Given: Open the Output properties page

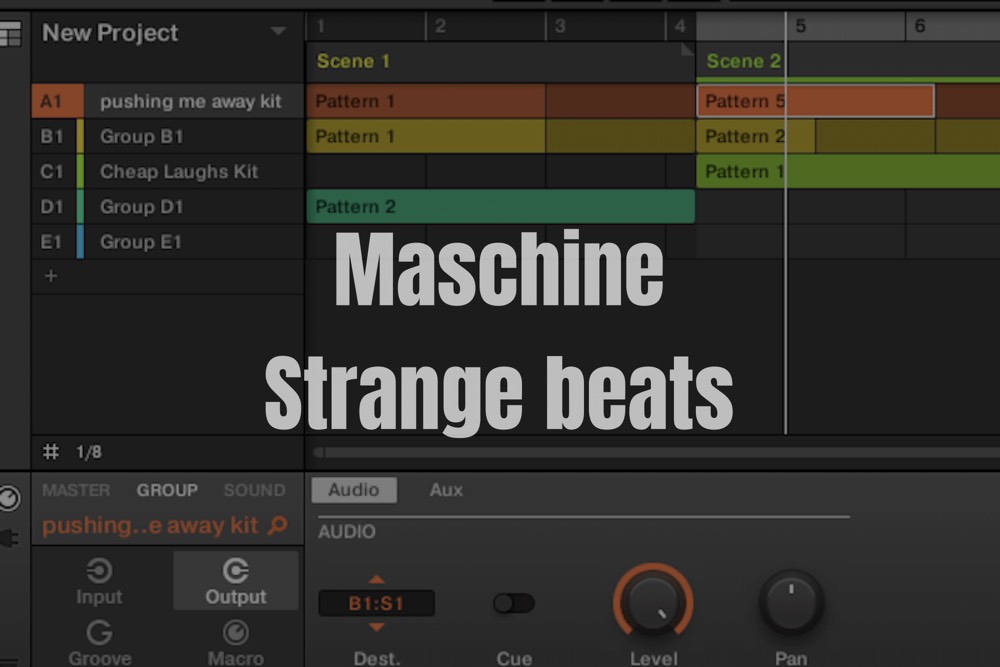Looking at the screenshot, I should click(x=236, y=581).
